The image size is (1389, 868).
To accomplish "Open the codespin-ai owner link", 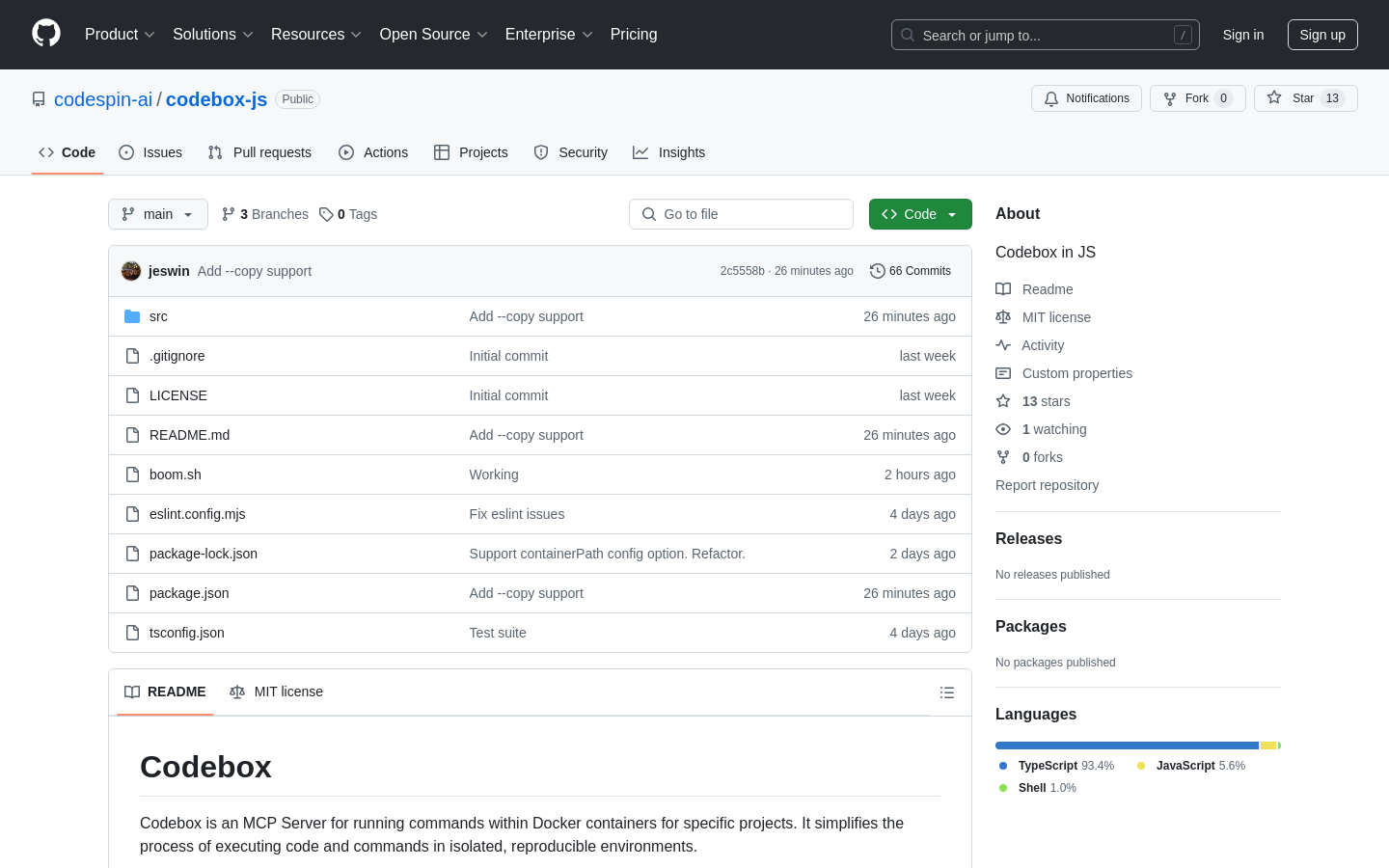I will pos(103,99).
